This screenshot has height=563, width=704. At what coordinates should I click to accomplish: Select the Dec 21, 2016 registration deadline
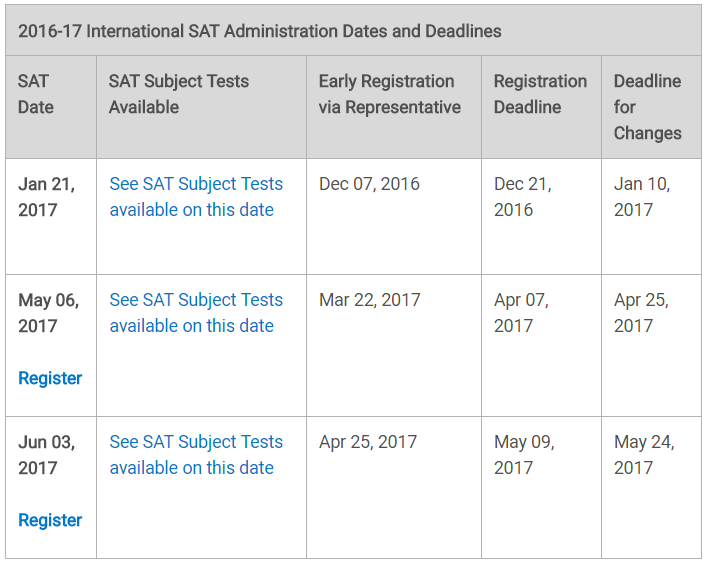point(523,197)
